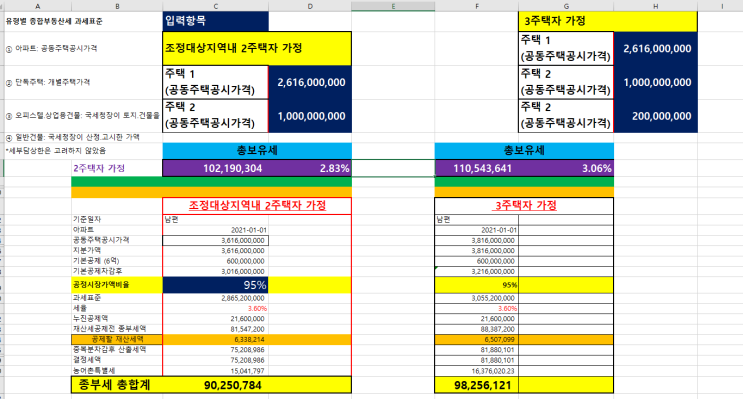Select the tax base 2,865,200,000
The height and width of the screenshot is (399, 743).
pos(216,298)
